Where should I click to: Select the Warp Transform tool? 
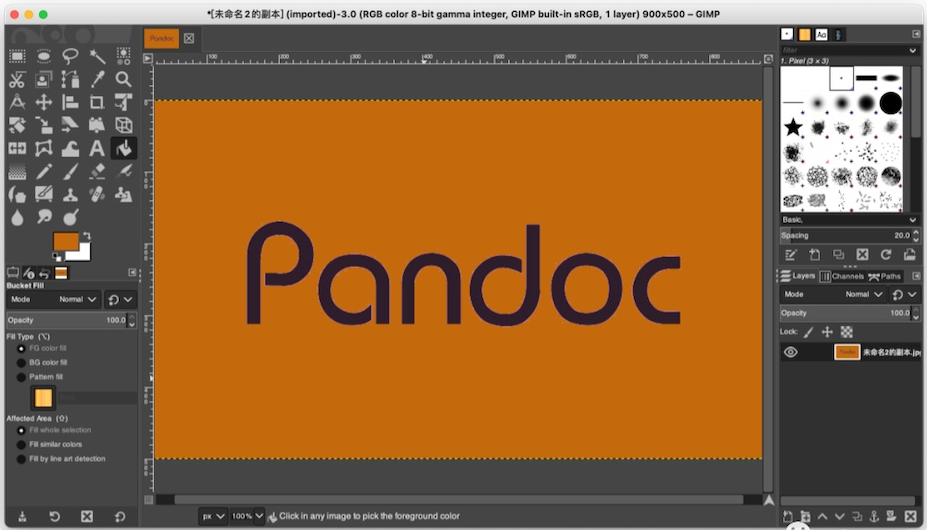pos(70,148)
